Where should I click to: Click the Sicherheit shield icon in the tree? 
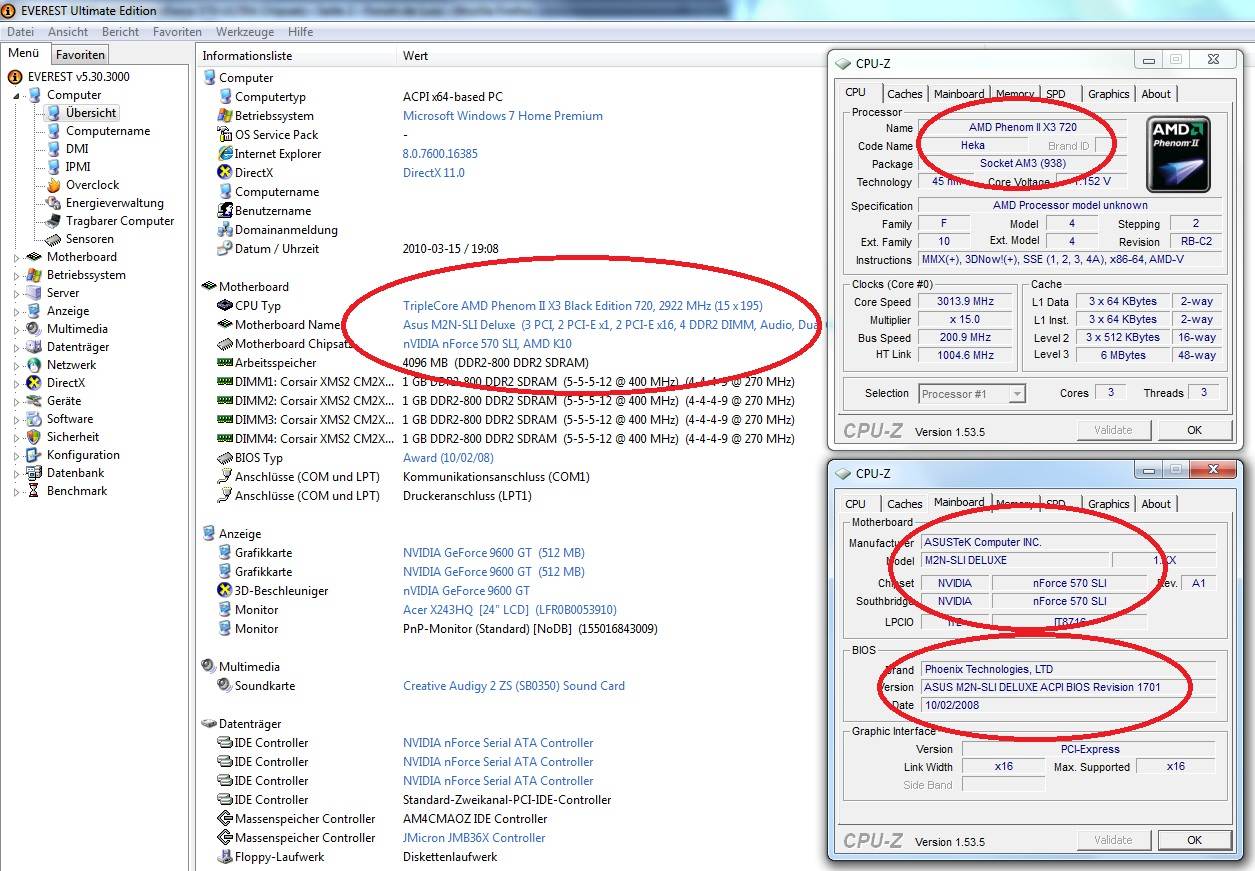[x=34, y=437]
